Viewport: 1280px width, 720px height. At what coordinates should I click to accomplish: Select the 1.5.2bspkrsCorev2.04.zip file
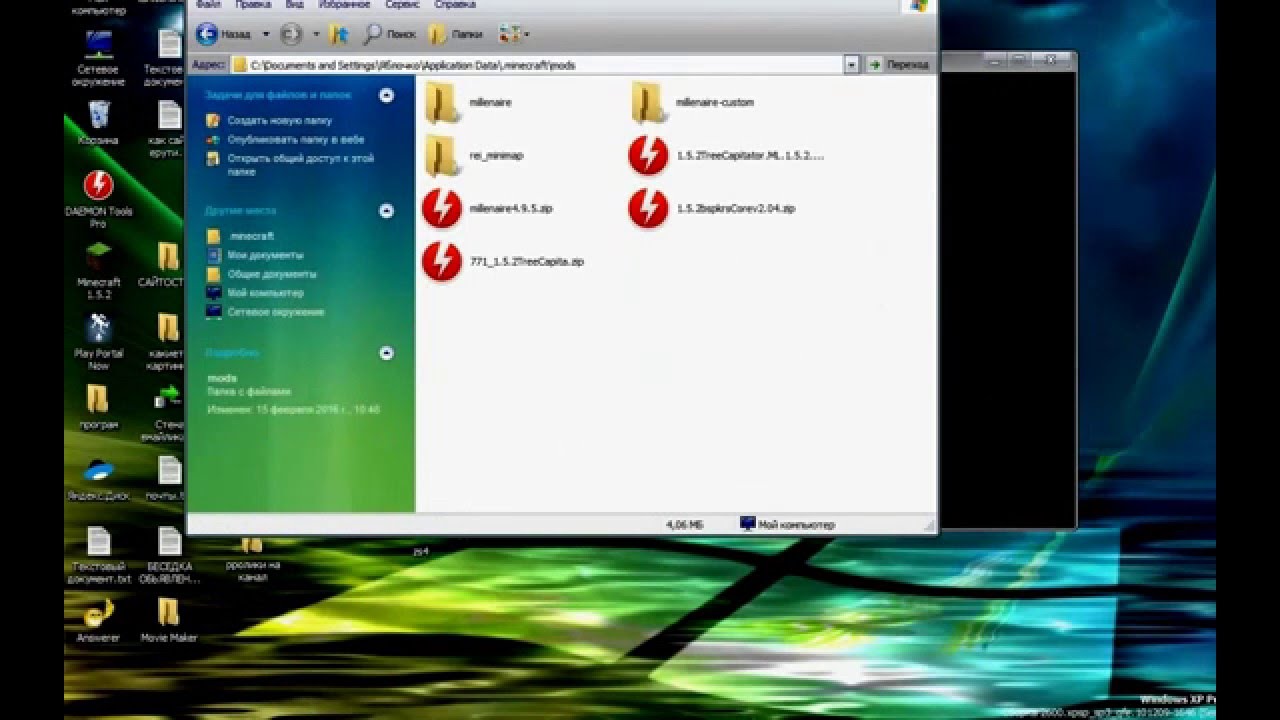pos(712,209)
